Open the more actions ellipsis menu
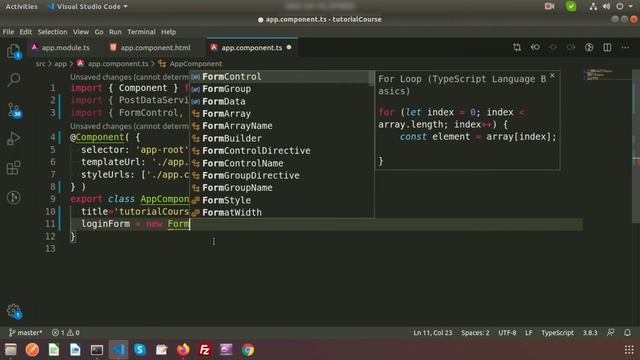The image size is (640, 360). tap(625, 47)
